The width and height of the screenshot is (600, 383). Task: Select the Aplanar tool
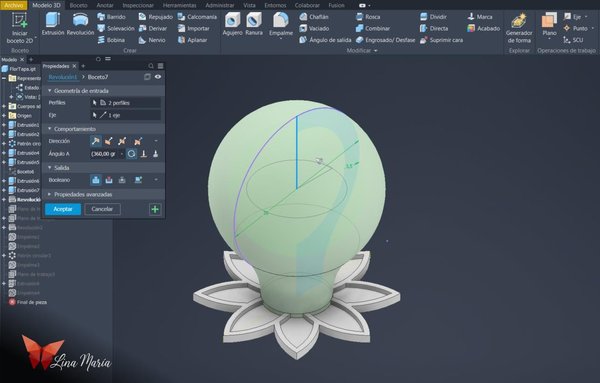tap(192, 40)
